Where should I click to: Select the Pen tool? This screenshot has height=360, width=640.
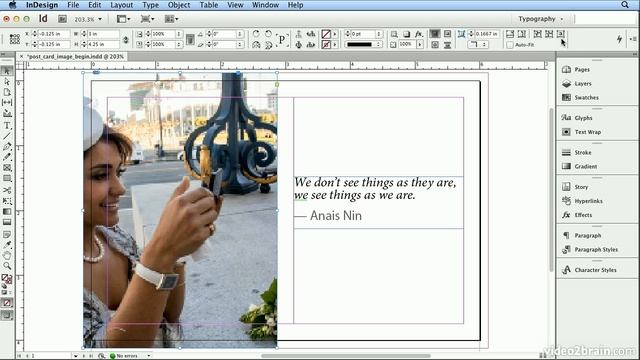[7, 147]
